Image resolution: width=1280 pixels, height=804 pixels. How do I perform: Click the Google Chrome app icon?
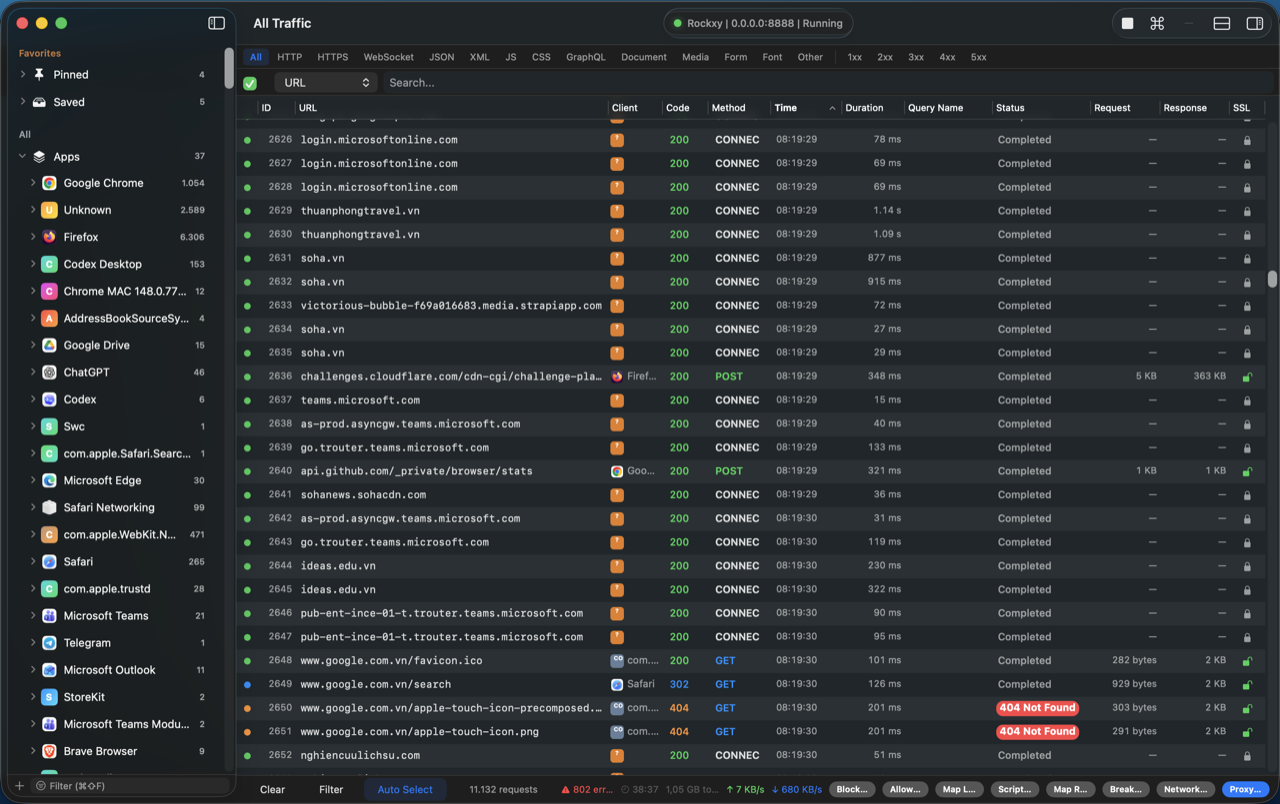click(x=49, y=183)
